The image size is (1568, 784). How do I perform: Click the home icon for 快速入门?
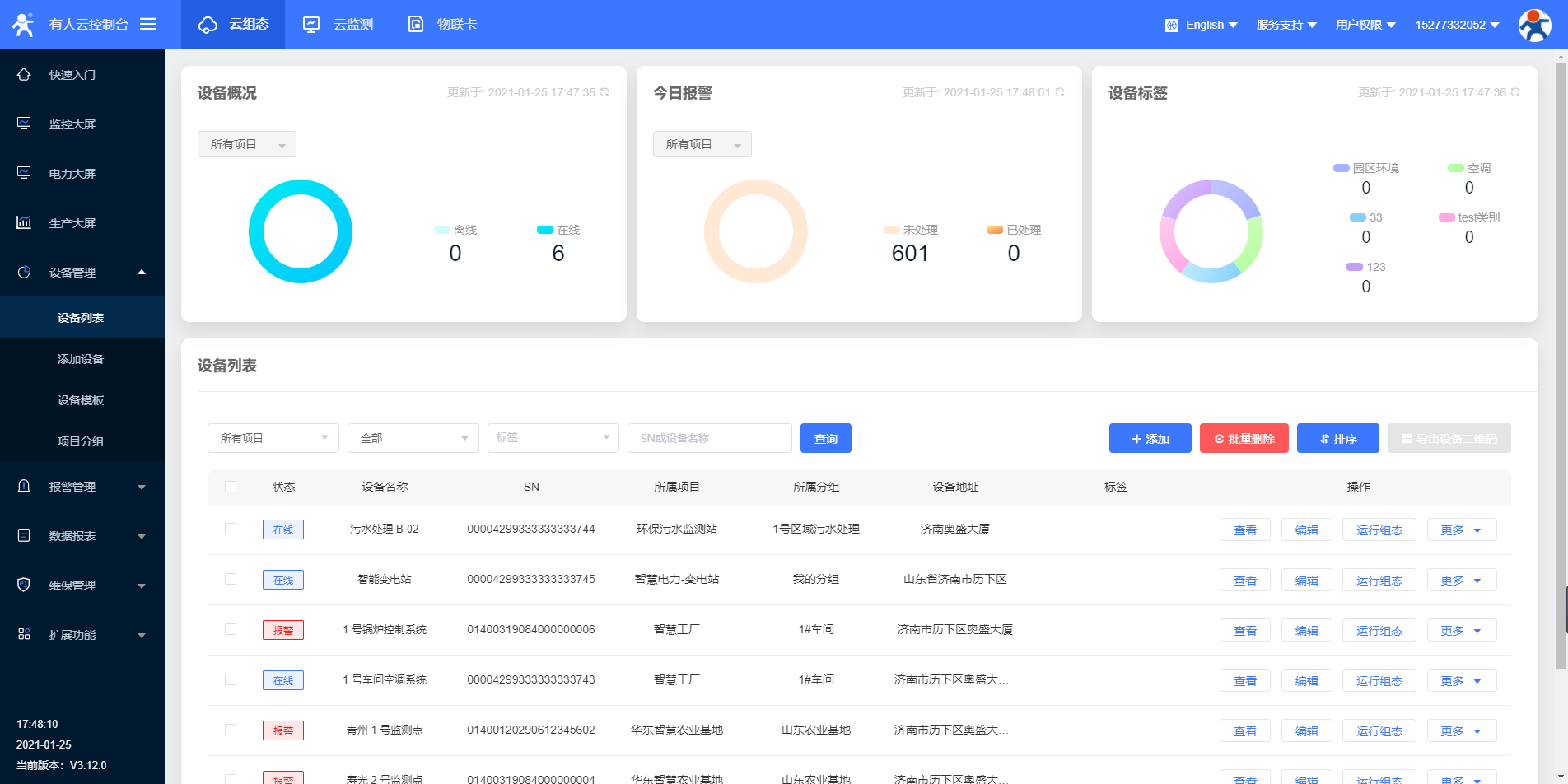[24, 74]
